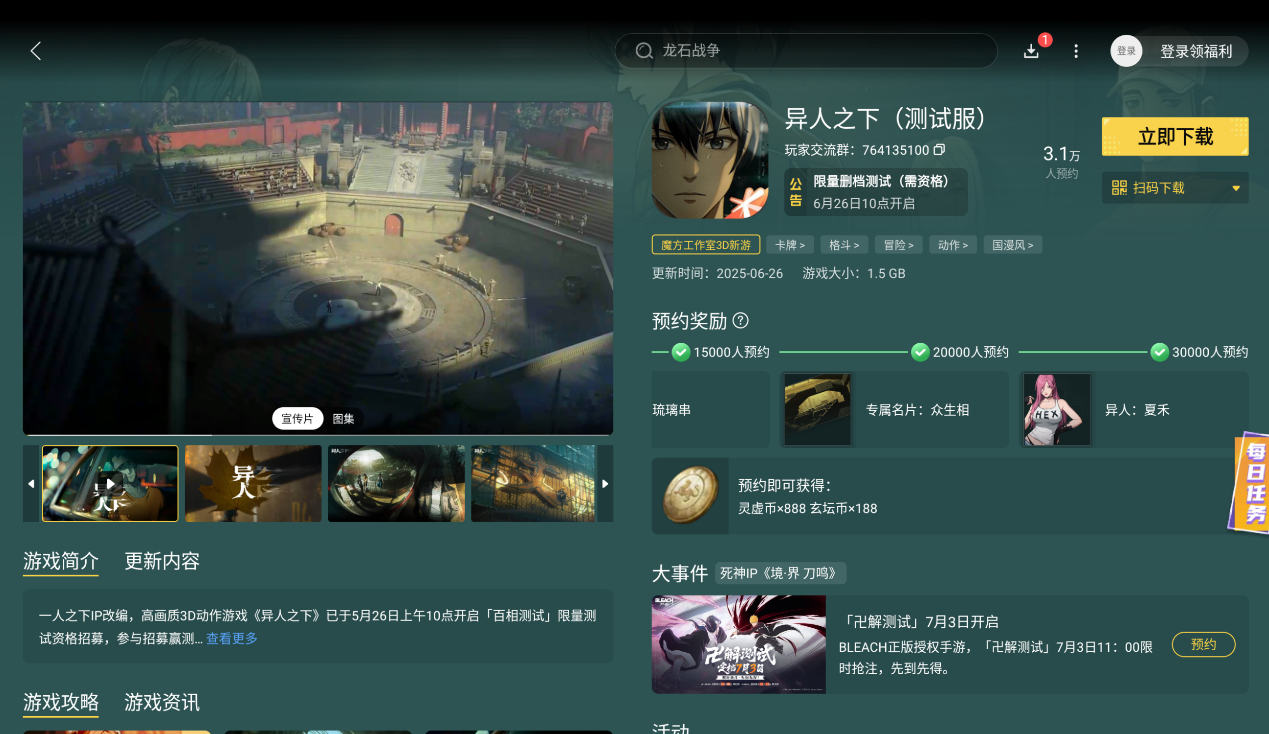Click the QR code icon in 扫码下载
This screenshot has width=1269, height=734.
(x=1119, y=188)
